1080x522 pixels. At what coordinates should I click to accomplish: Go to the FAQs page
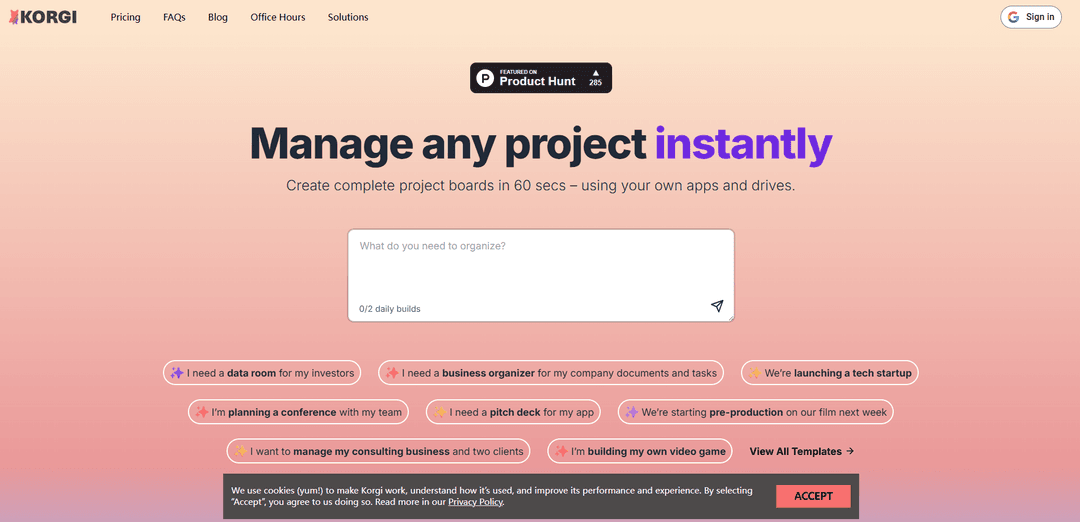click(x=174, y=17)
